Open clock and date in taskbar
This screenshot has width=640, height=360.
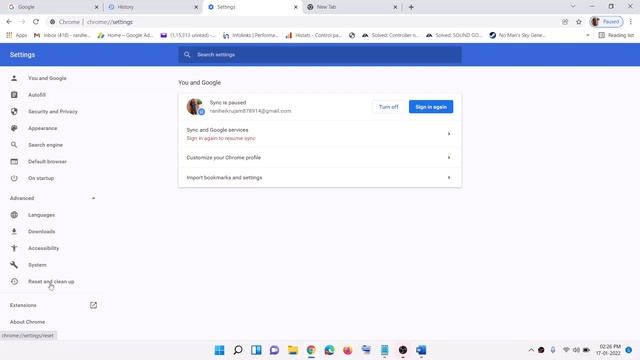click(608, 350)
